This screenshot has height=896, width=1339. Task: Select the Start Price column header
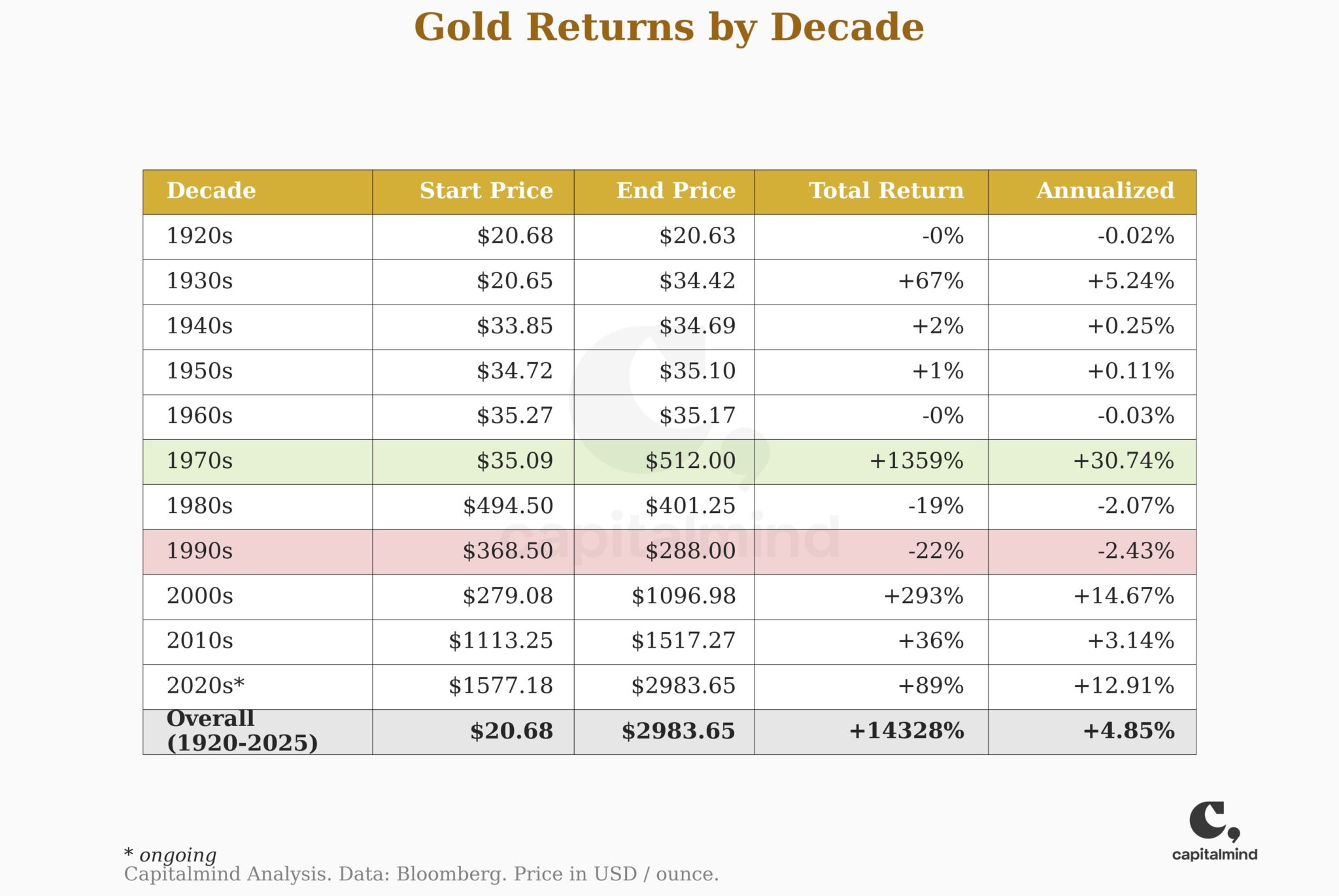[x=486, y=191]
